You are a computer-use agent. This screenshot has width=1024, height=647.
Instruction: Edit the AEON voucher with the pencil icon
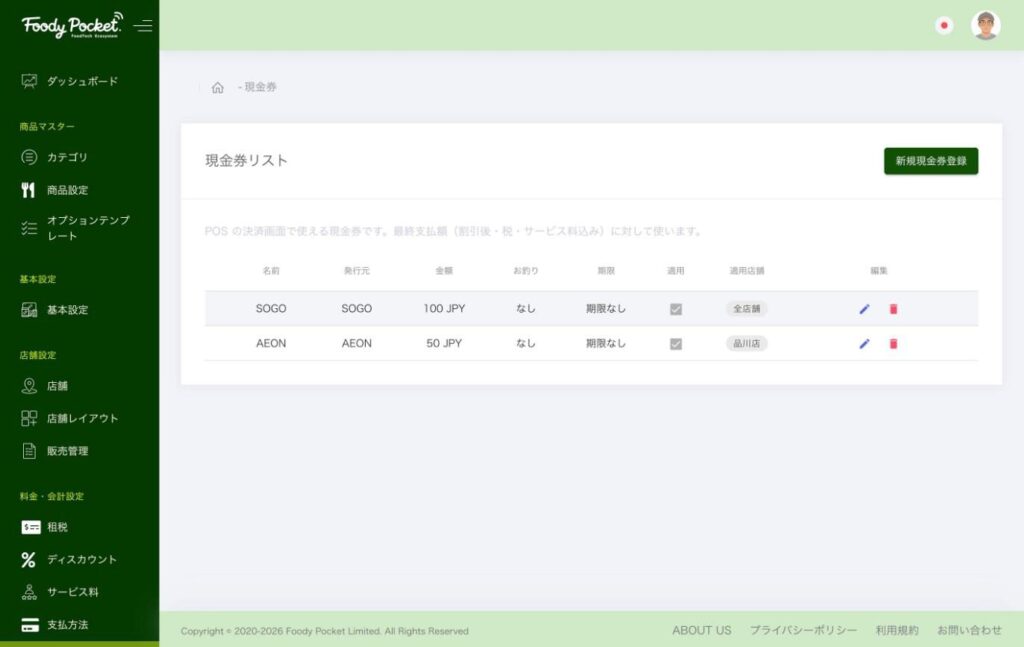(x=864, y=343)
